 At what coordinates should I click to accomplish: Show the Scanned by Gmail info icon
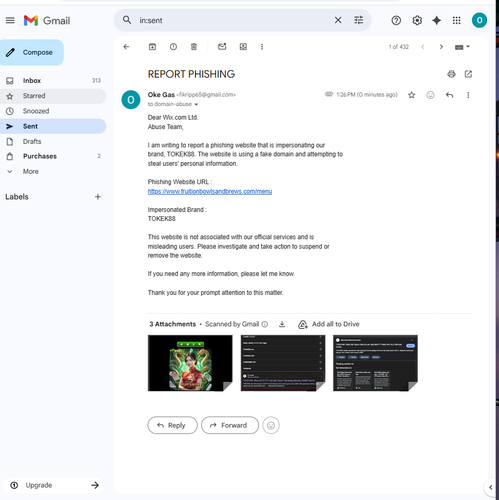[265, 324]
